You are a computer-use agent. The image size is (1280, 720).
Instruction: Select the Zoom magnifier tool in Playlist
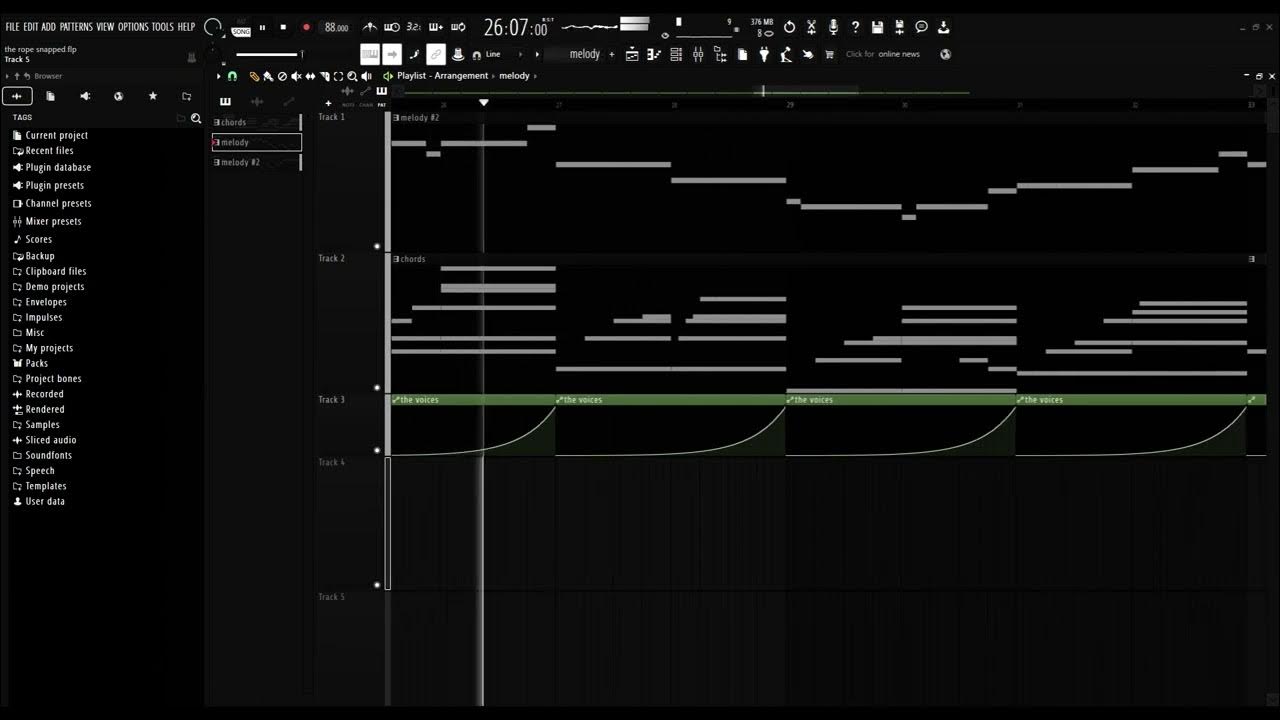352,76
